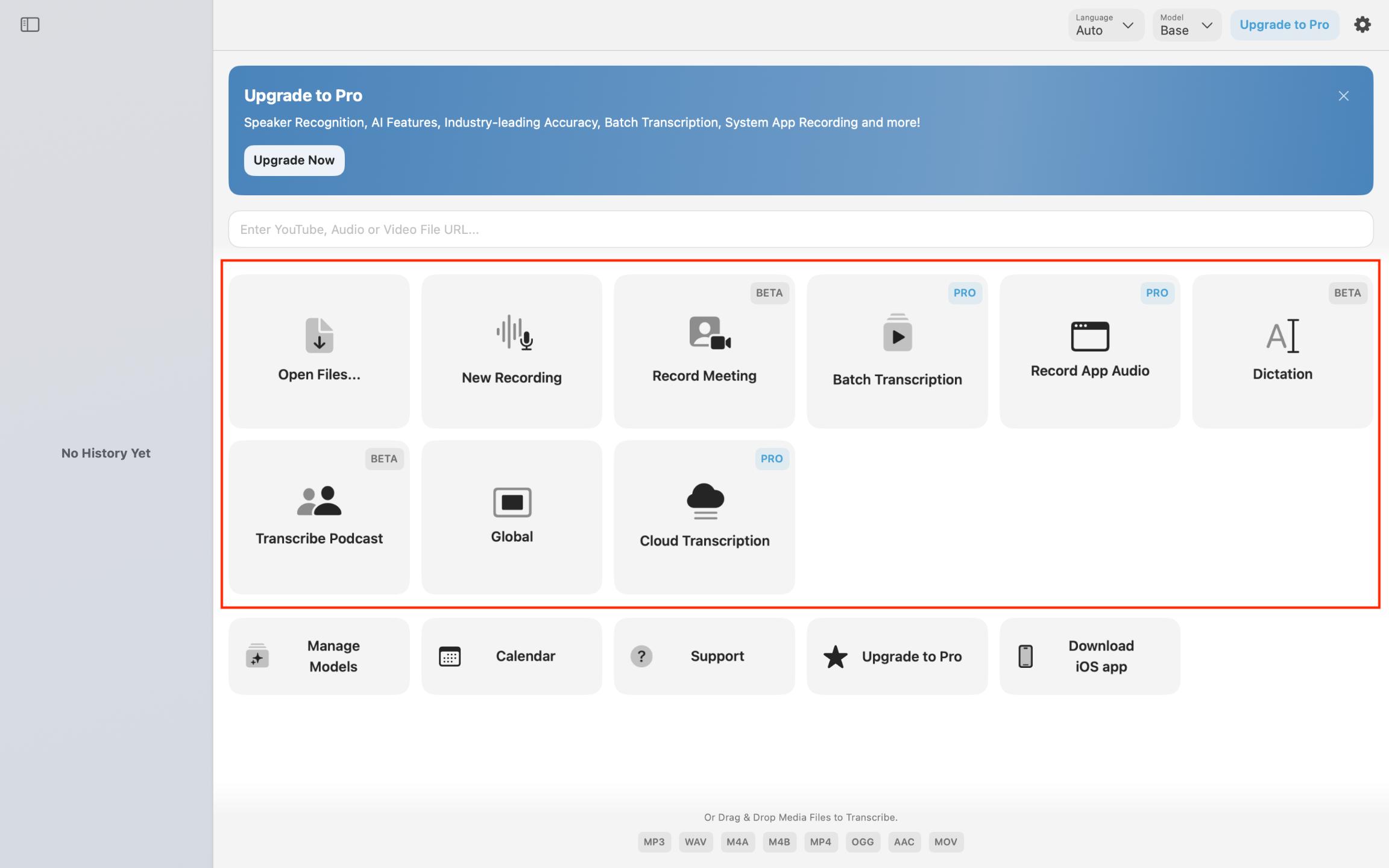
Task: Click the Upgrade to Pro banner heading
Action: point(303,96)
